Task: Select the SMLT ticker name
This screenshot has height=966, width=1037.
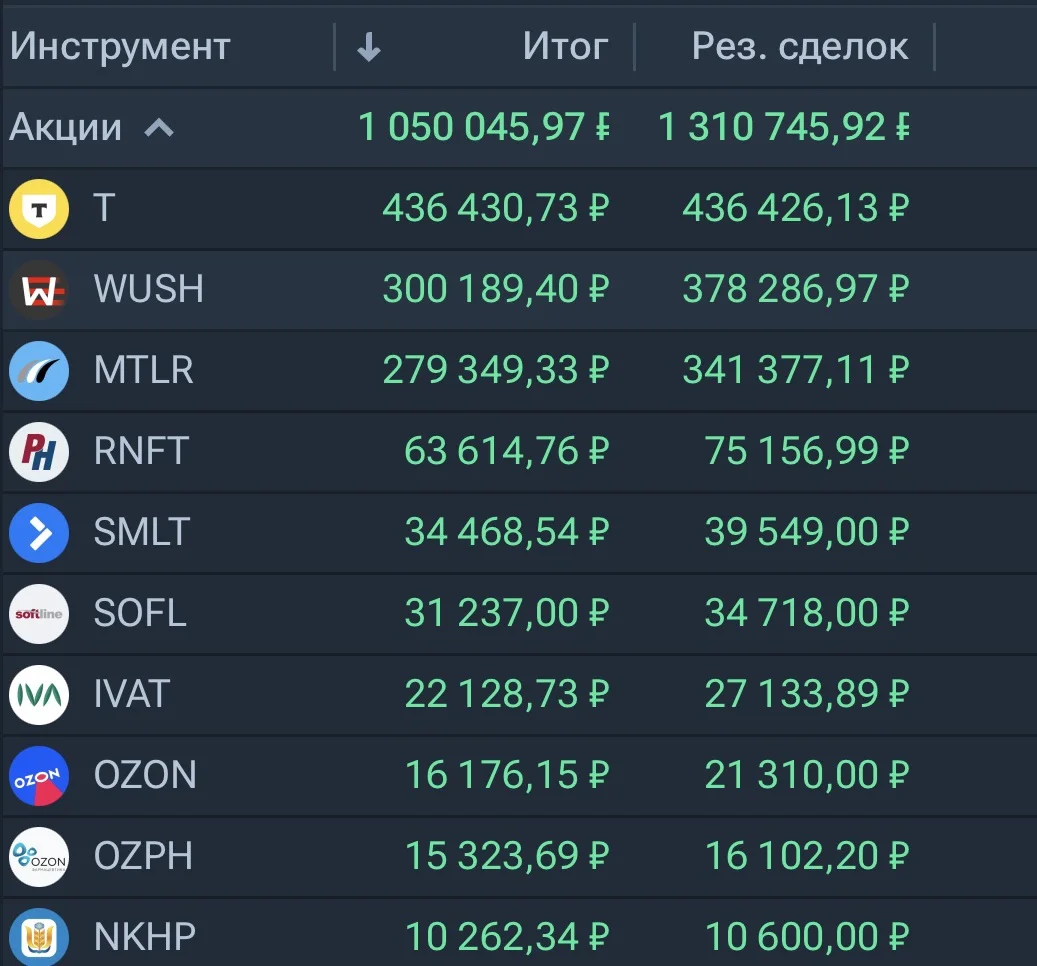Action: click(142, 532)
